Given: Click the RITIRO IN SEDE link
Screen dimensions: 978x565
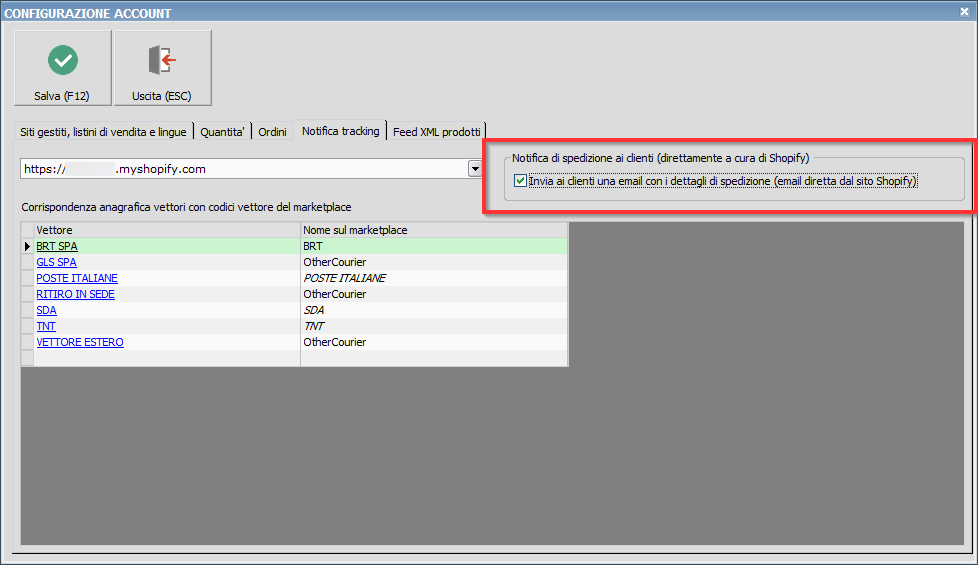Looking at the screenshot, I should pyautogui.click(x=75, y=294).
